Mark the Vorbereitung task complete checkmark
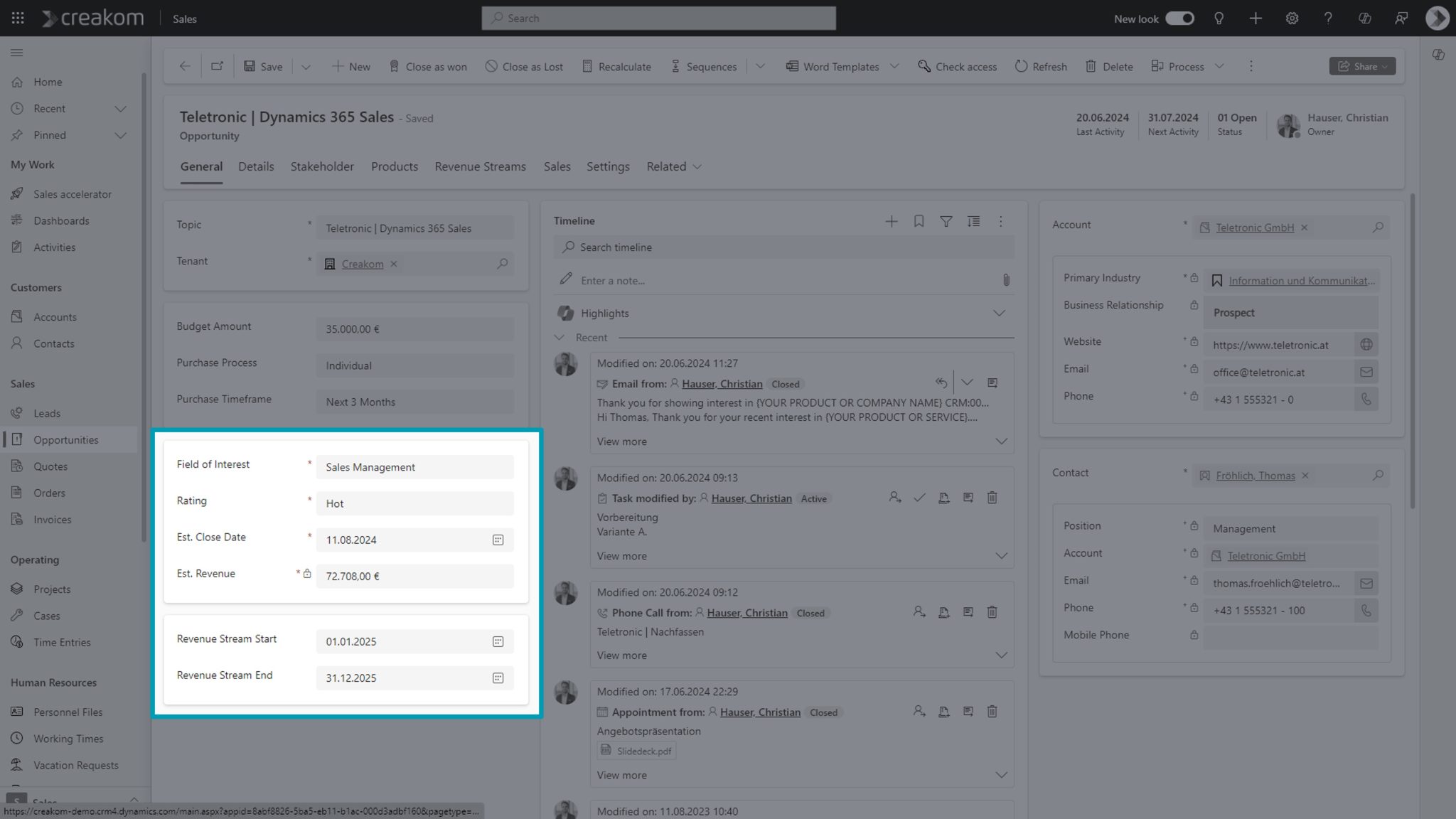 (x=919, y=498)
